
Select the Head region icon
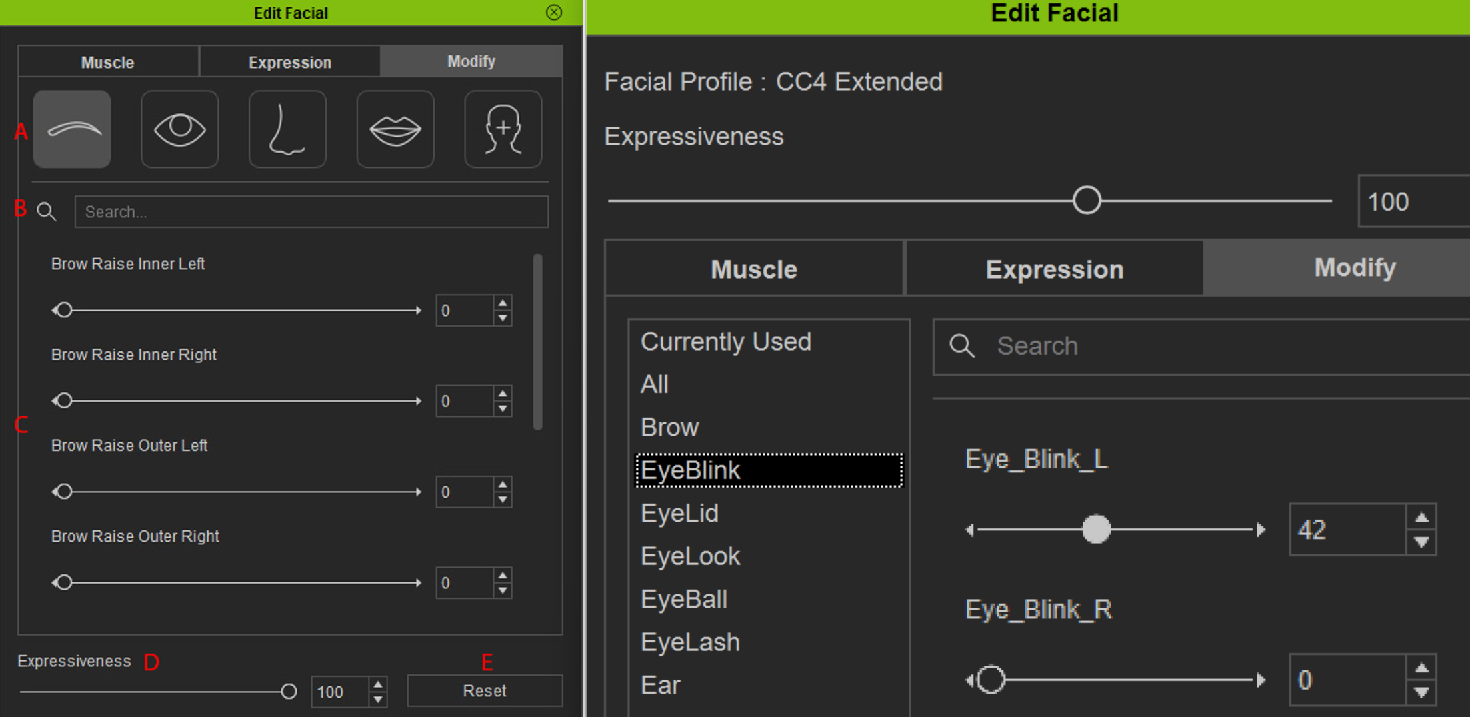coord(503,129)
